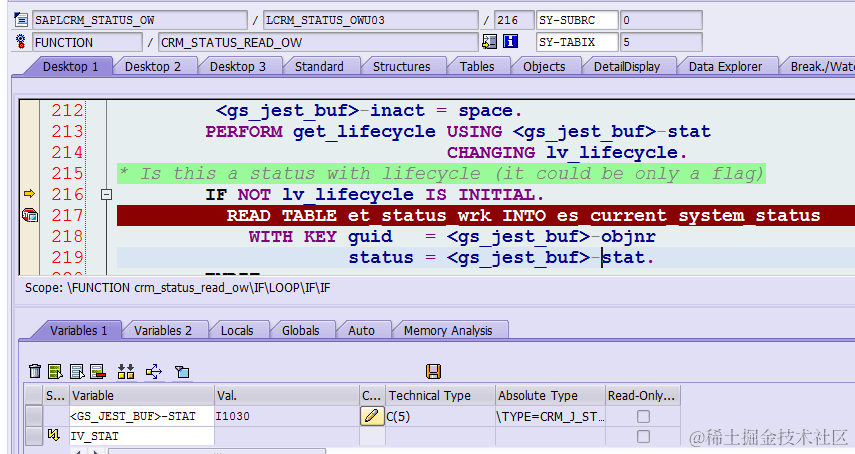Click the services icon after the arrow cross icon

[182, 372]
